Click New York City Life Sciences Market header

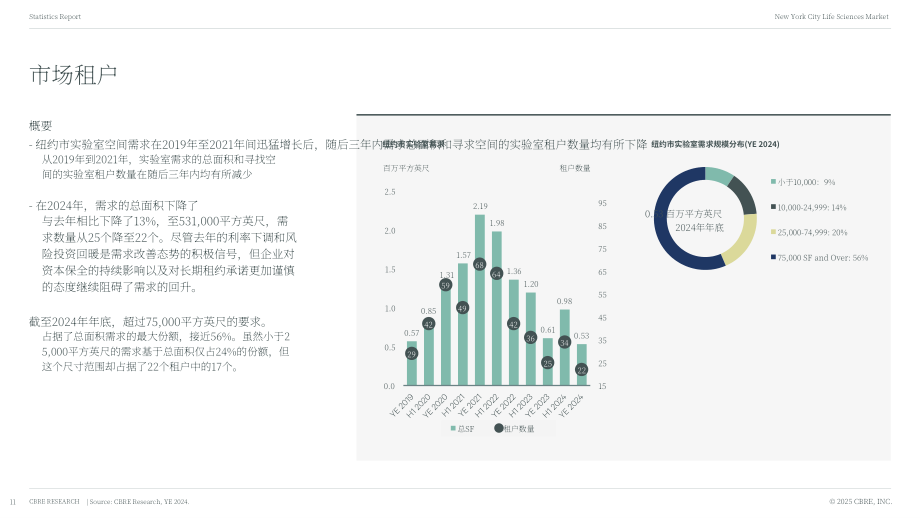[831, 16]
